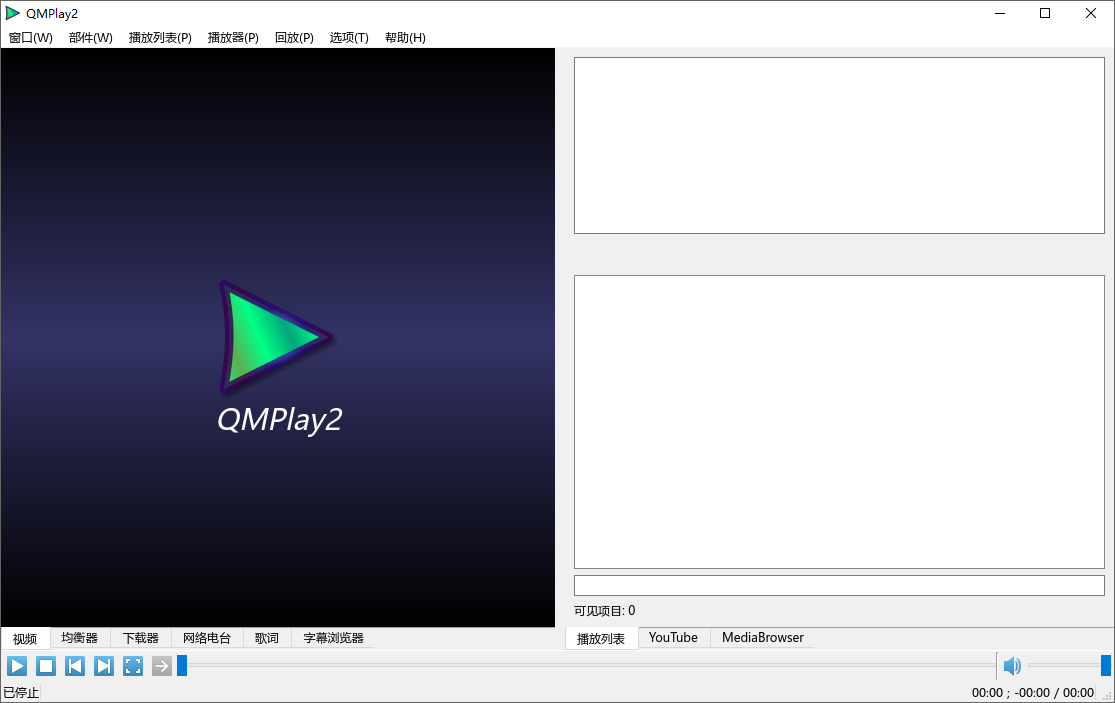Screen dimensions: 1115x703
Task: Open the 选项(T) menu
Action: pyautogui.click(x=349, y=38)
